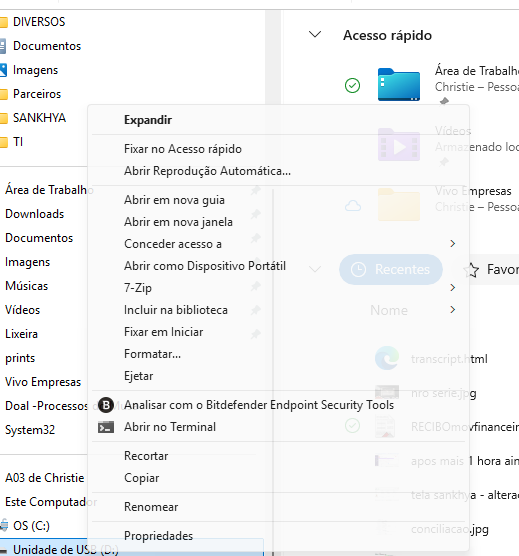Click Ejetar to eject the drive
Viewport: 519px width, 556px height.
point(139,376)
